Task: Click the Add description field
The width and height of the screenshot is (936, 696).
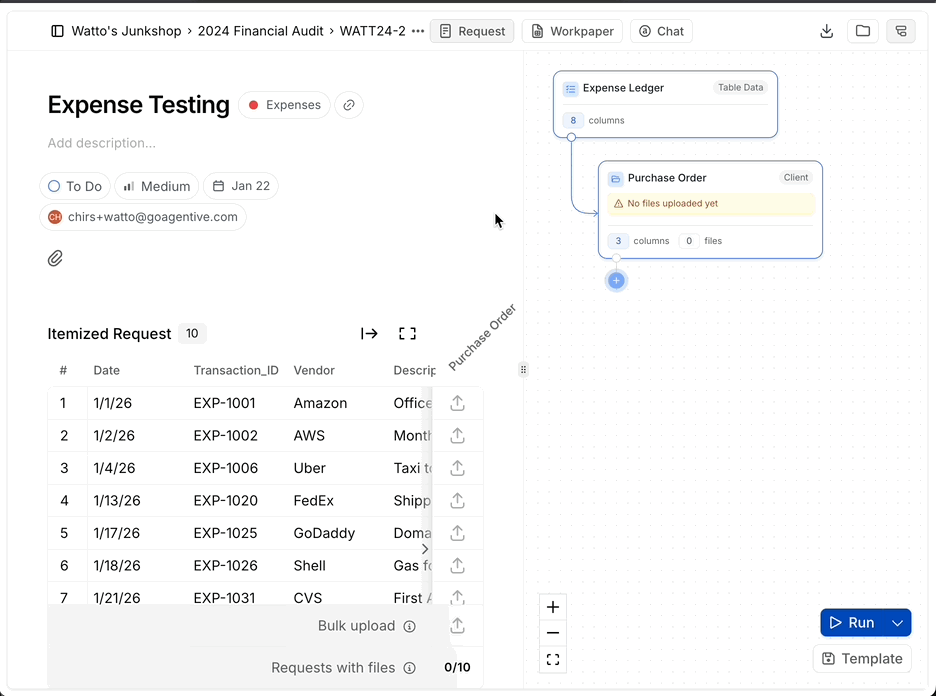Action: [x=102, y=143]
